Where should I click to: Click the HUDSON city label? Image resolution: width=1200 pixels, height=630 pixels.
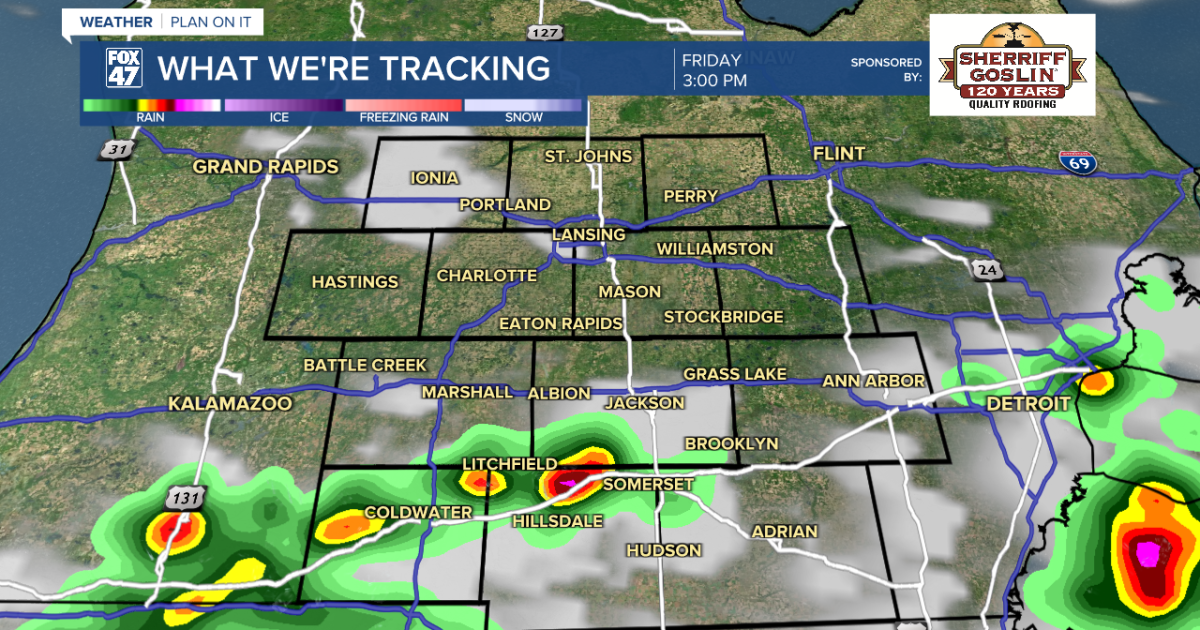pyautogui.click(x=664, y=550)
